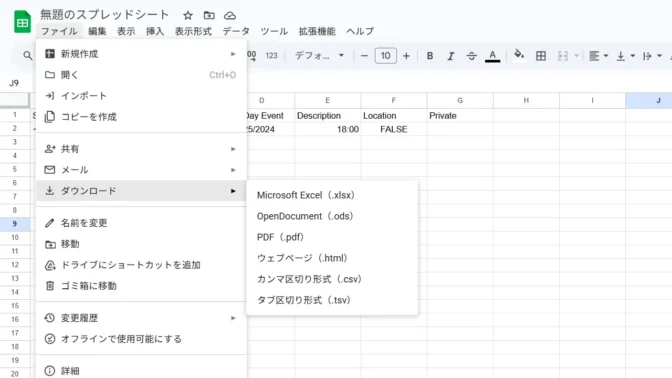This screenshot has height=378, width=672.
Task: Download as カンマ区切り形式 (.csv)
Action: (332, 279)
